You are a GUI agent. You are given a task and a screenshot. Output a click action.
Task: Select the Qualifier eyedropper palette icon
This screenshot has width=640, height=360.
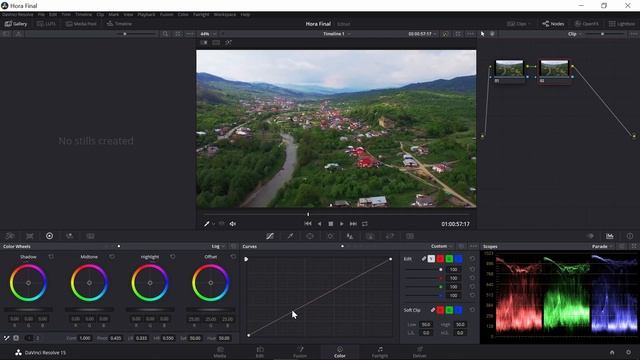(290, 236)
